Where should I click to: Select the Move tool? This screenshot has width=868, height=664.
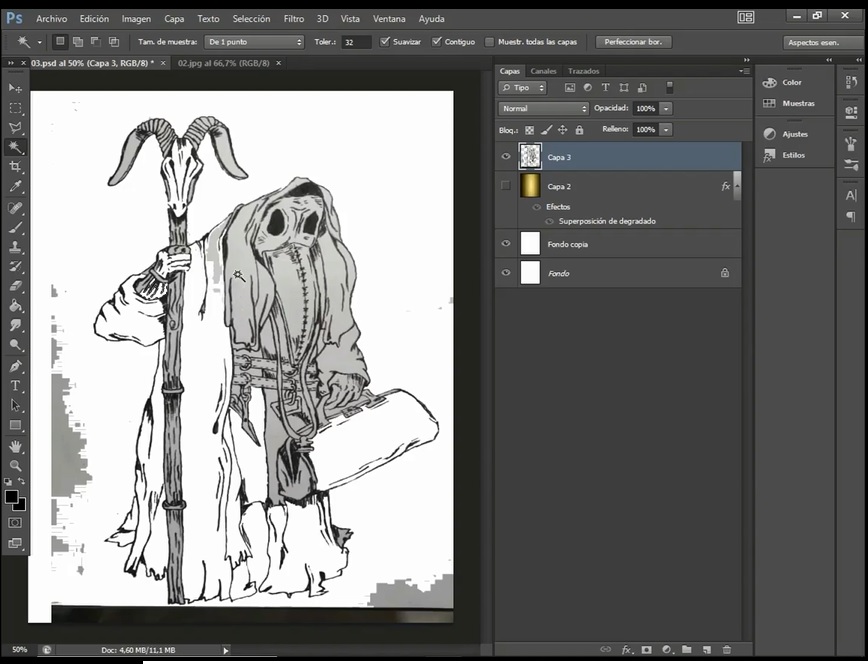15,88
